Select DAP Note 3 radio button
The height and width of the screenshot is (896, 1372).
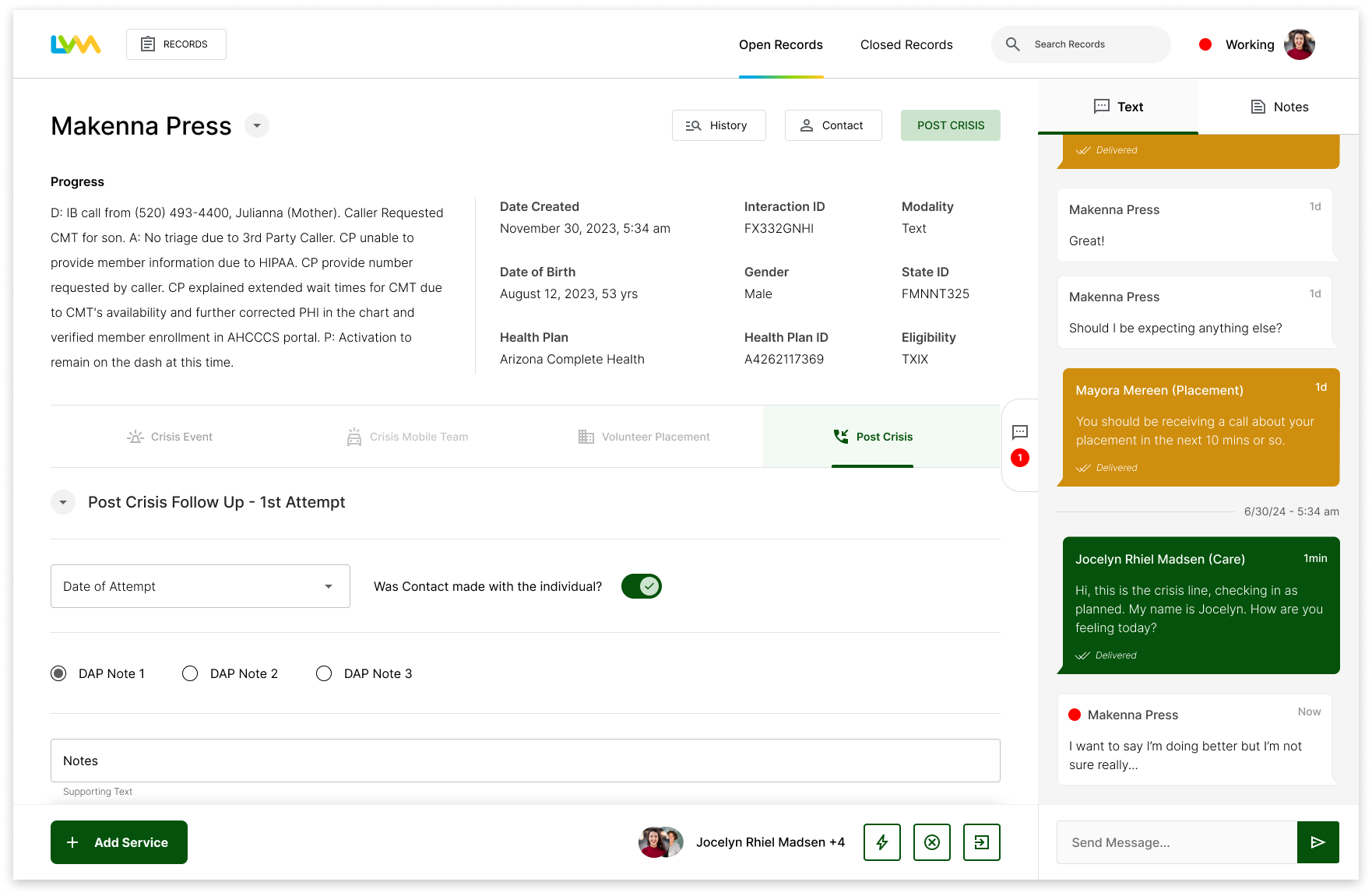[324, 673]
